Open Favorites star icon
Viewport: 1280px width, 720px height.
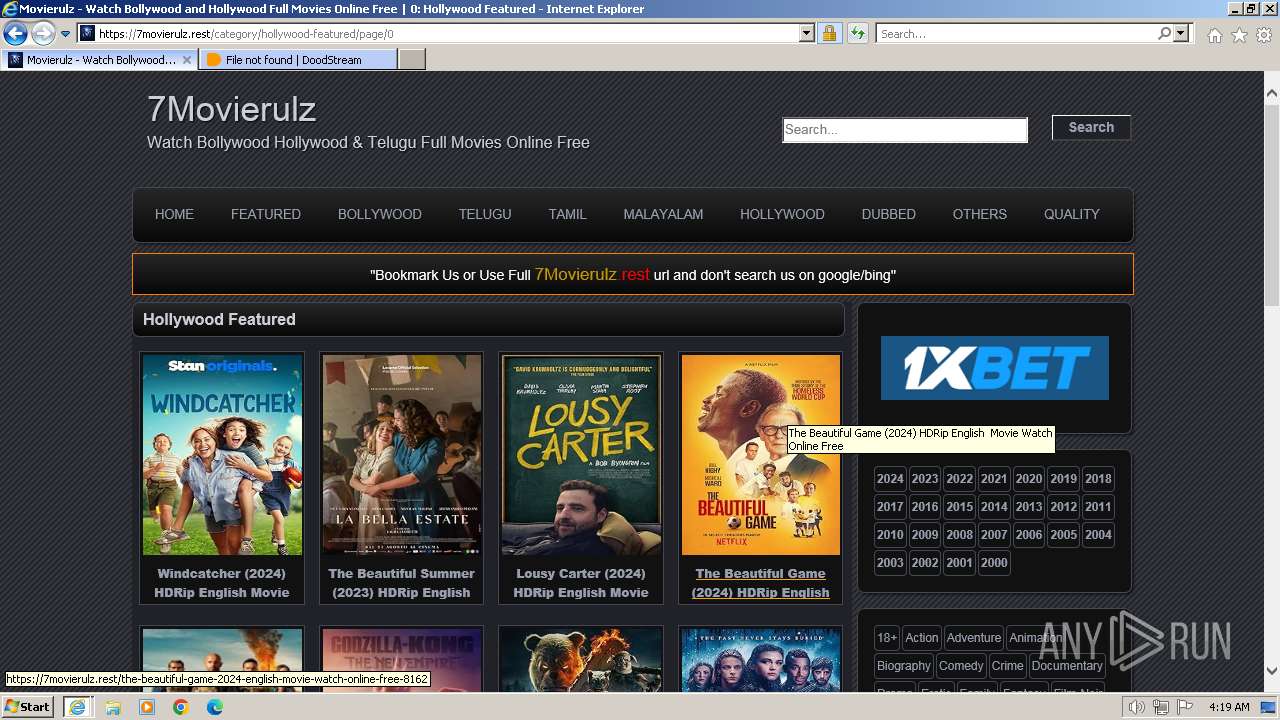click(1239, 35)
